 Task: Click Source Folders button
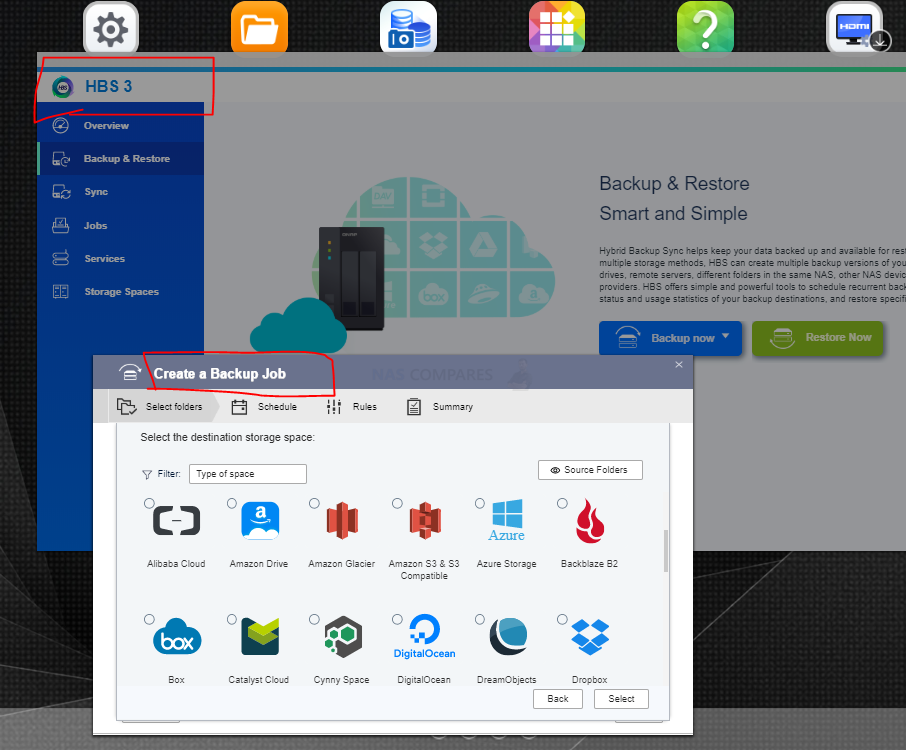590,470
